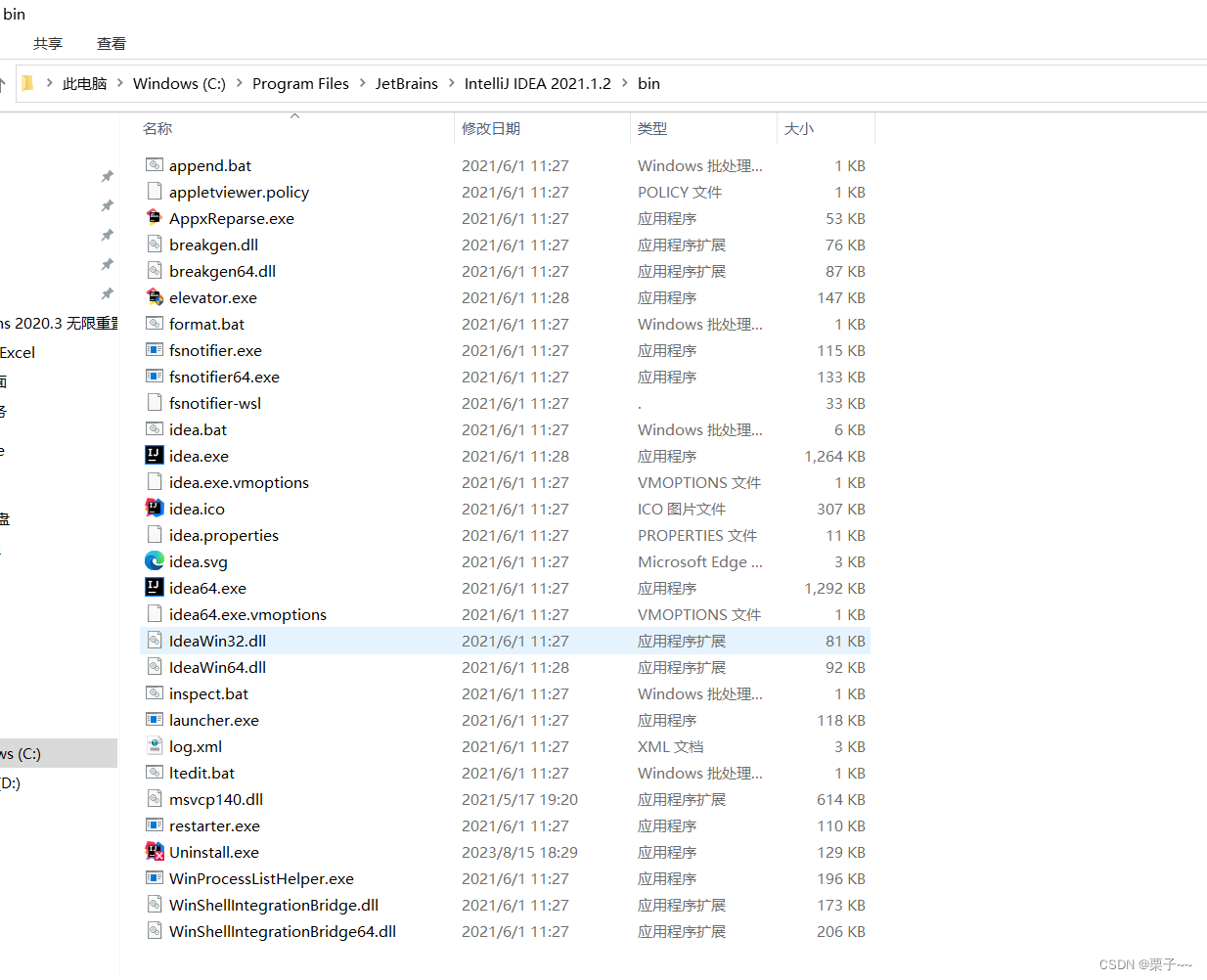Expand chevron after JetBrains breadcrumb

click(452, 83)
